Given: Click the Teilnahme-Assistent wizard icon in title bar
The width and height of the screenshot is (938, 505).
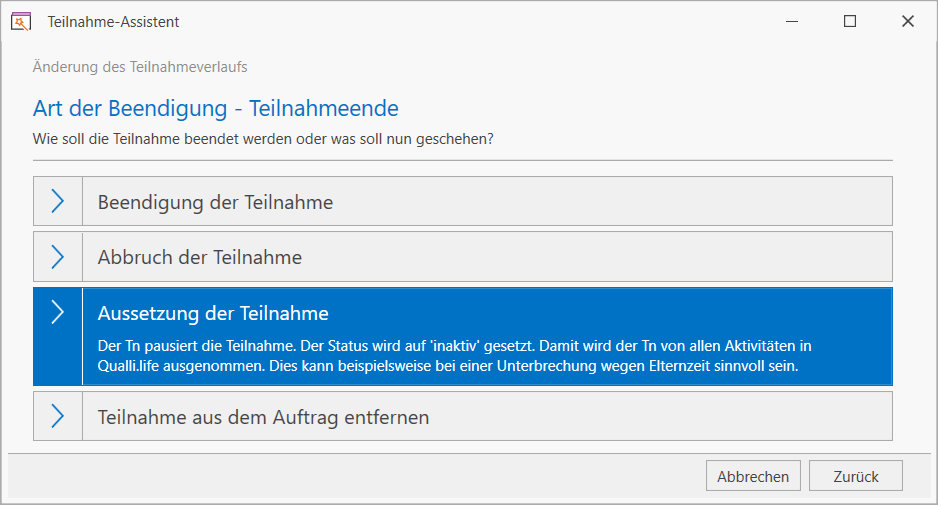Looking at the screenshot, I should (20, 22).
